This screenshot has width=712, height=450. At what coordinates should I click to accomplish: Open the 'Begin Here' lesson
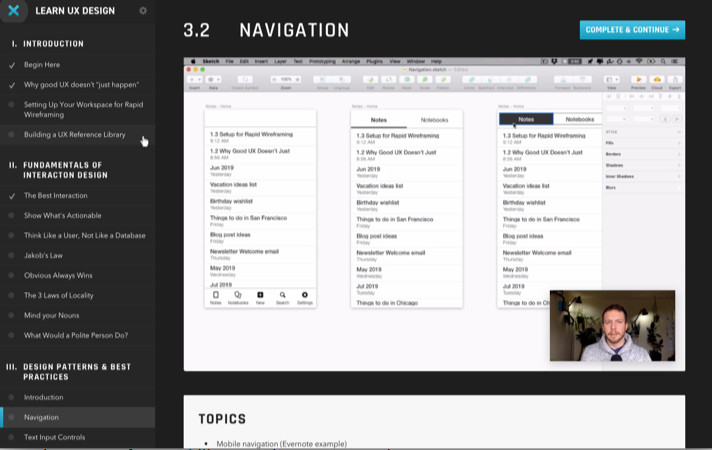[77, 64]
